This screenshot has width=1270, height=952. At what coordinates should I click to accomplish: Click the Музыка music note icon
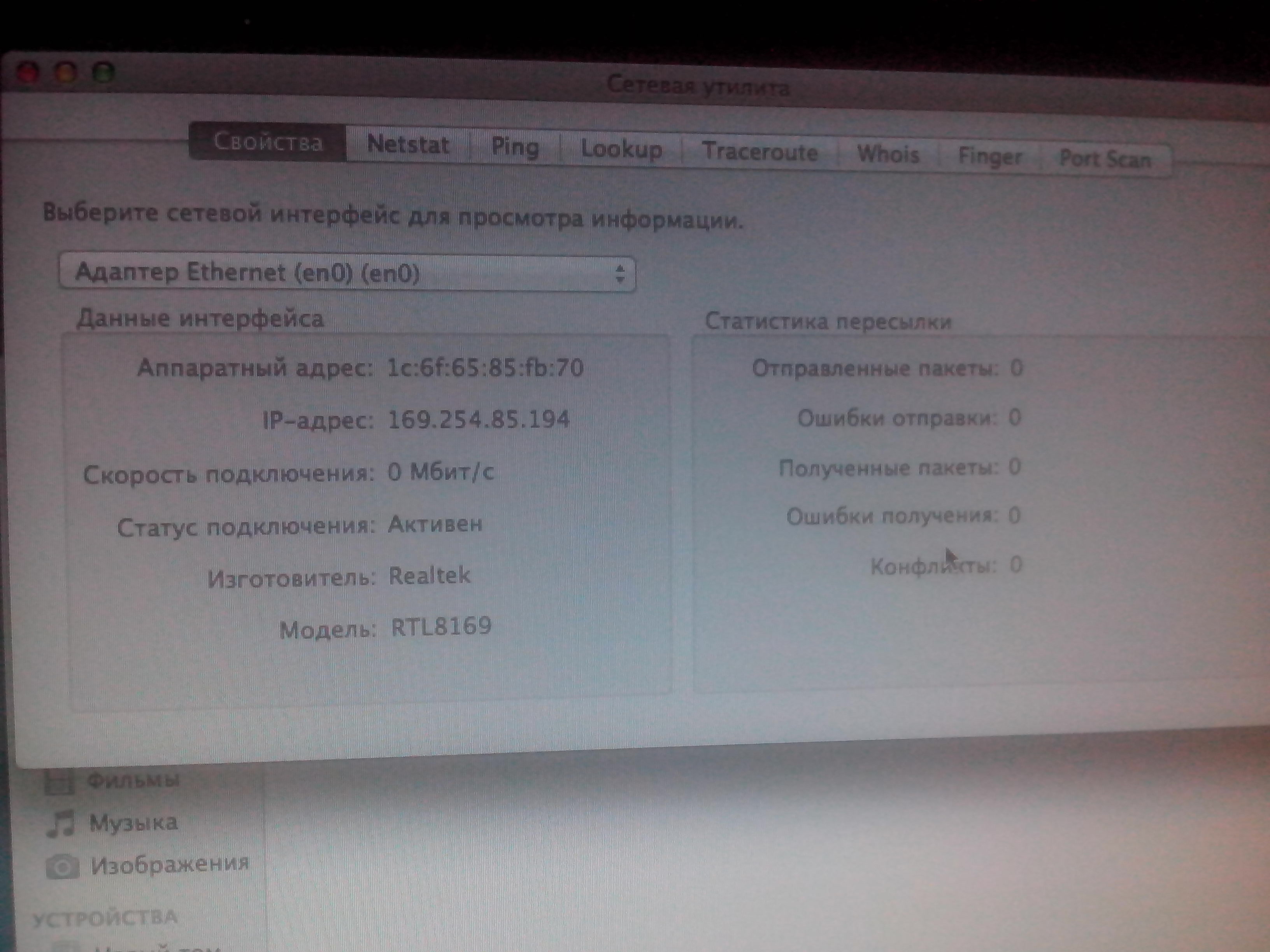point(61,823)
